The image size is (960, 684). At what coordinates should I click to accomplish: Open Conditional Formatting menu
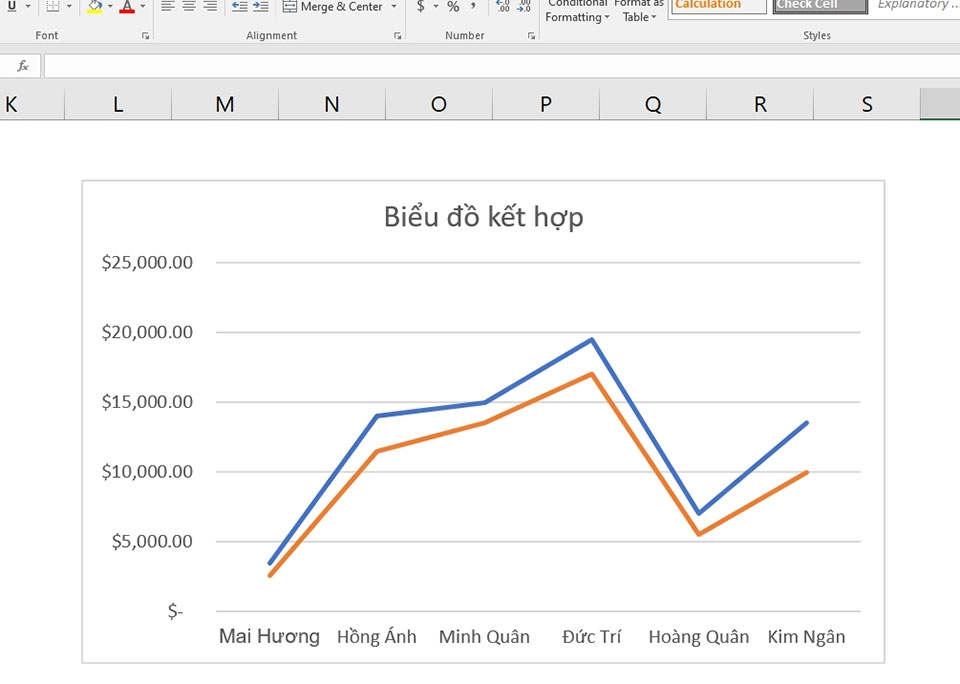pyautogui.click(x=577, y=11)
